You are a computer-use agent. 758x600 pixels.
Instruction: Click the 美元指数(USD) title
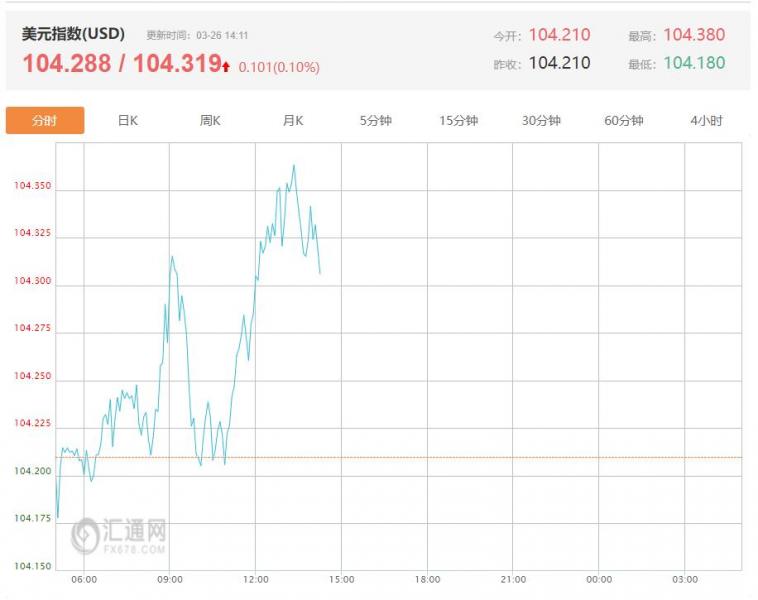pos(73,34)
